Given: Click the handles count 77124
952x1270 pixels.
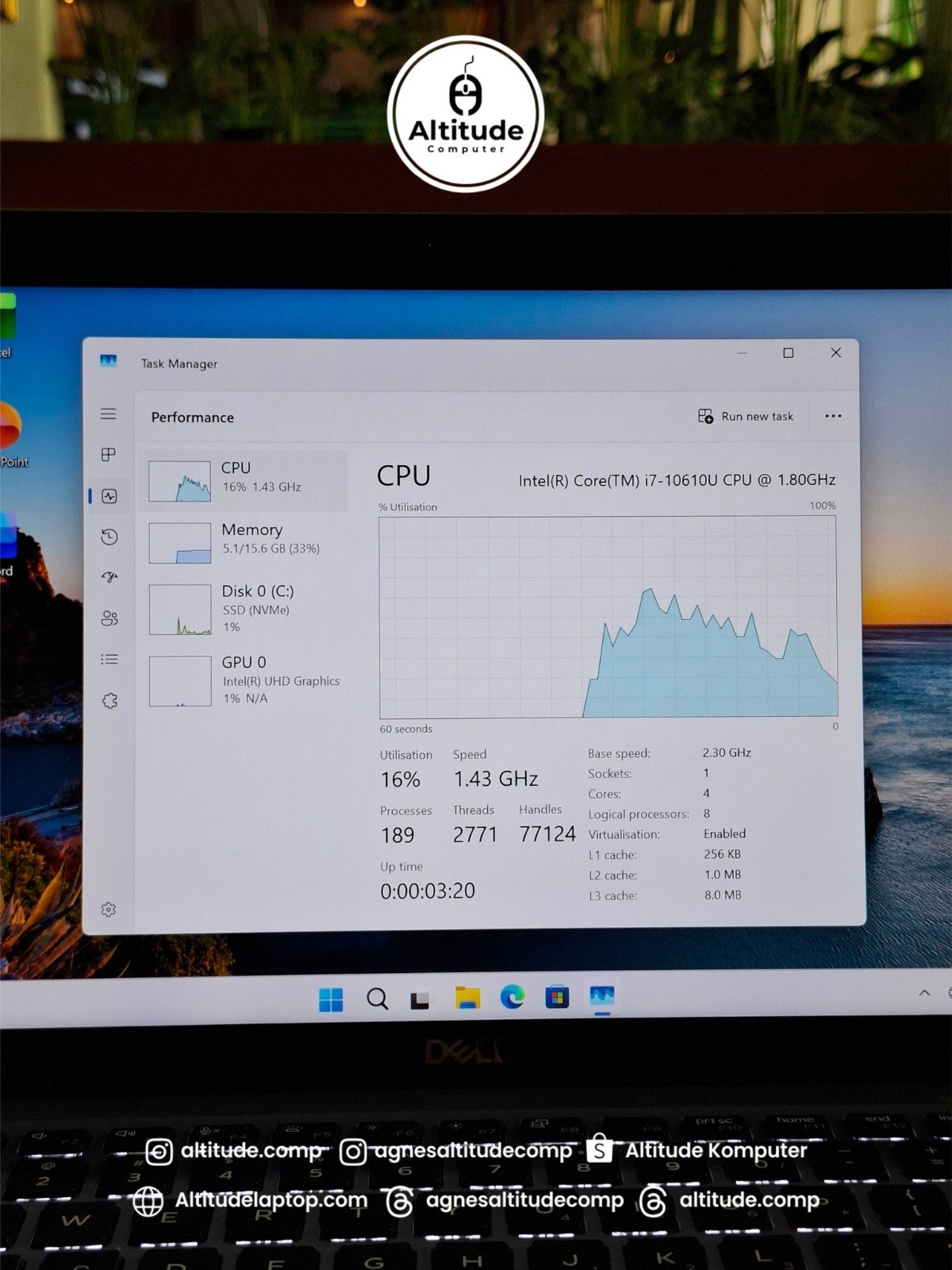Looking at the screenshot, I should [547, 833].
